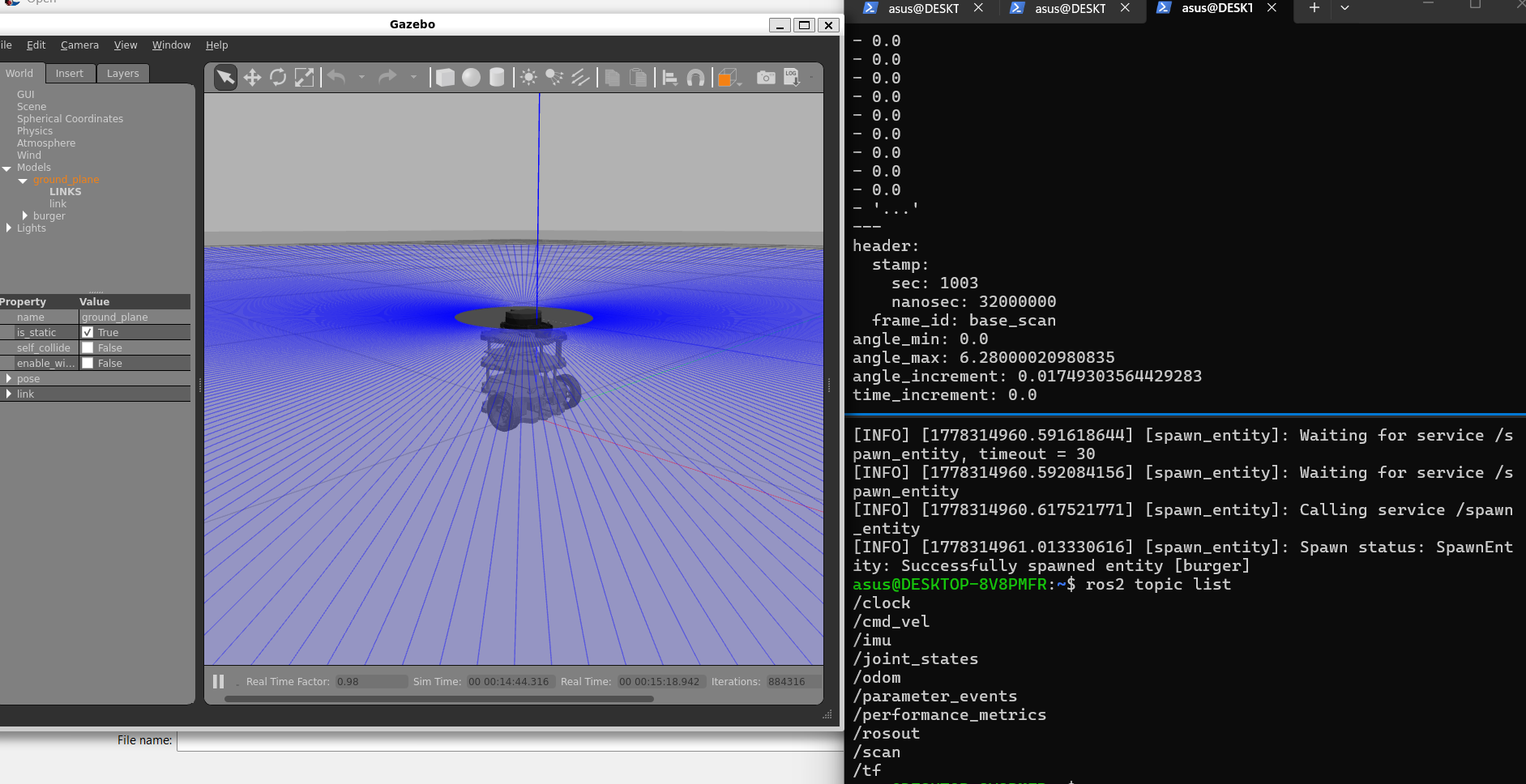
Task: Toggle the is_static checkbox
Action: coord(88,332)
